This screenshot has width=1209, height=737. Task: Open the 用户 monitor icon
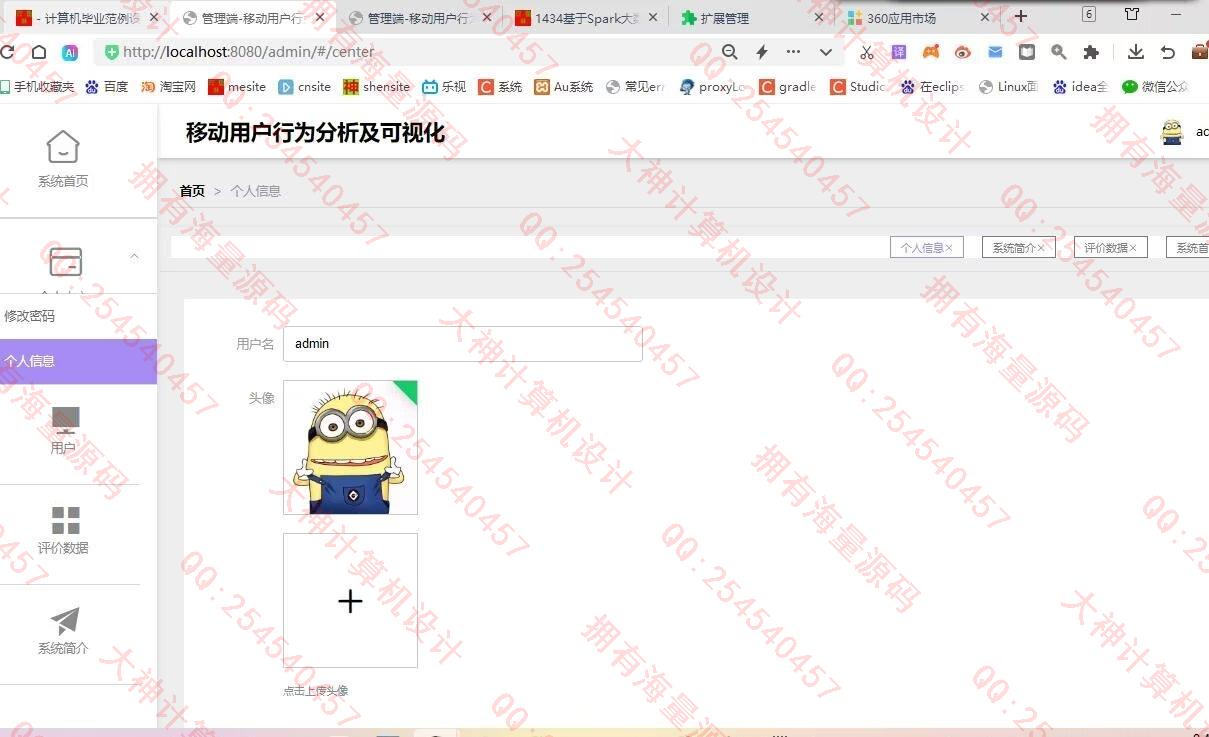66,419
